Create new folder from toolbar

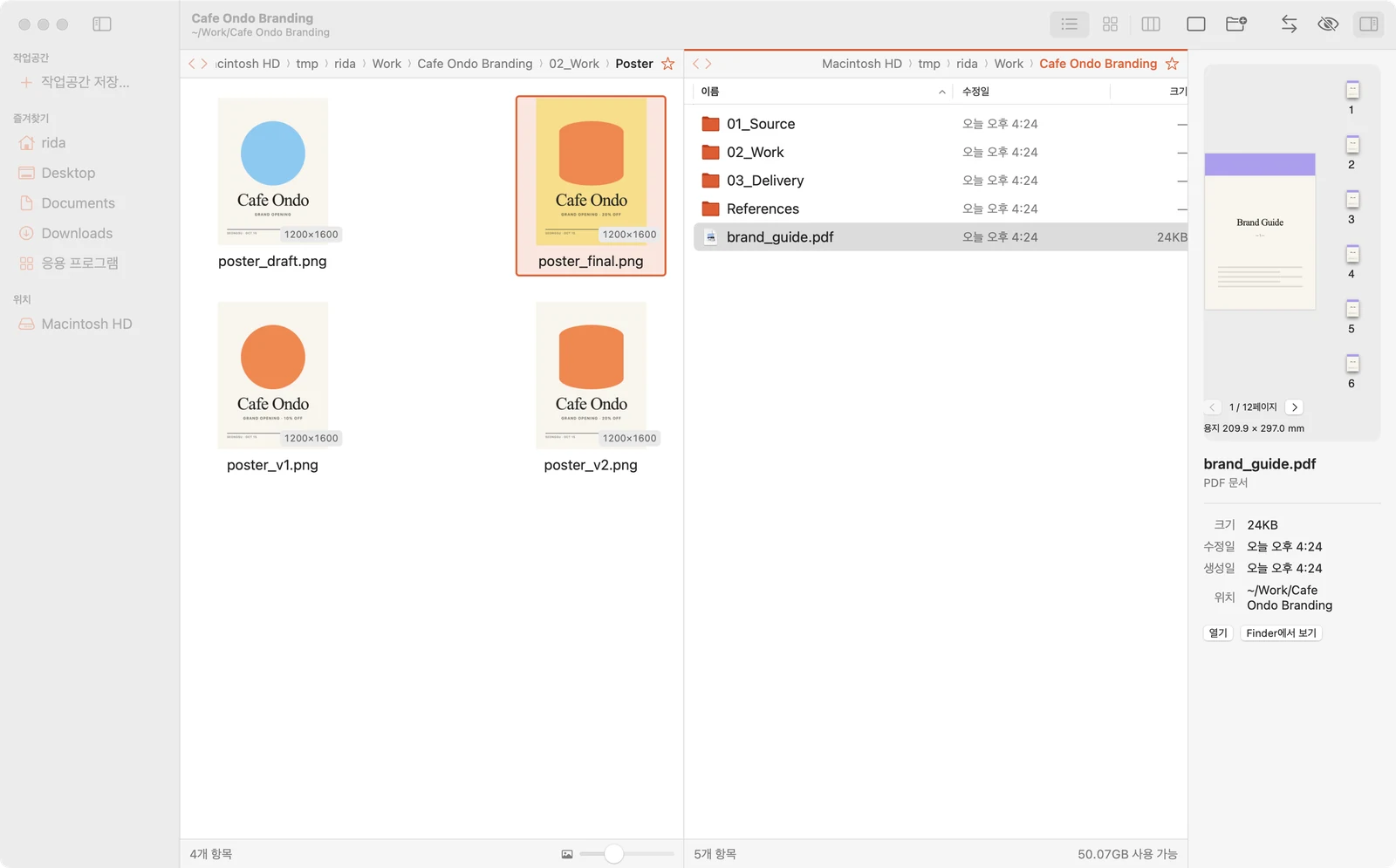click(1236, 24)
